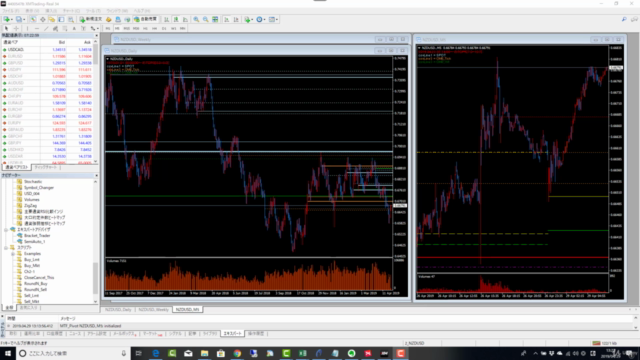Zoom in on the chart

click(x=196, y=19)
